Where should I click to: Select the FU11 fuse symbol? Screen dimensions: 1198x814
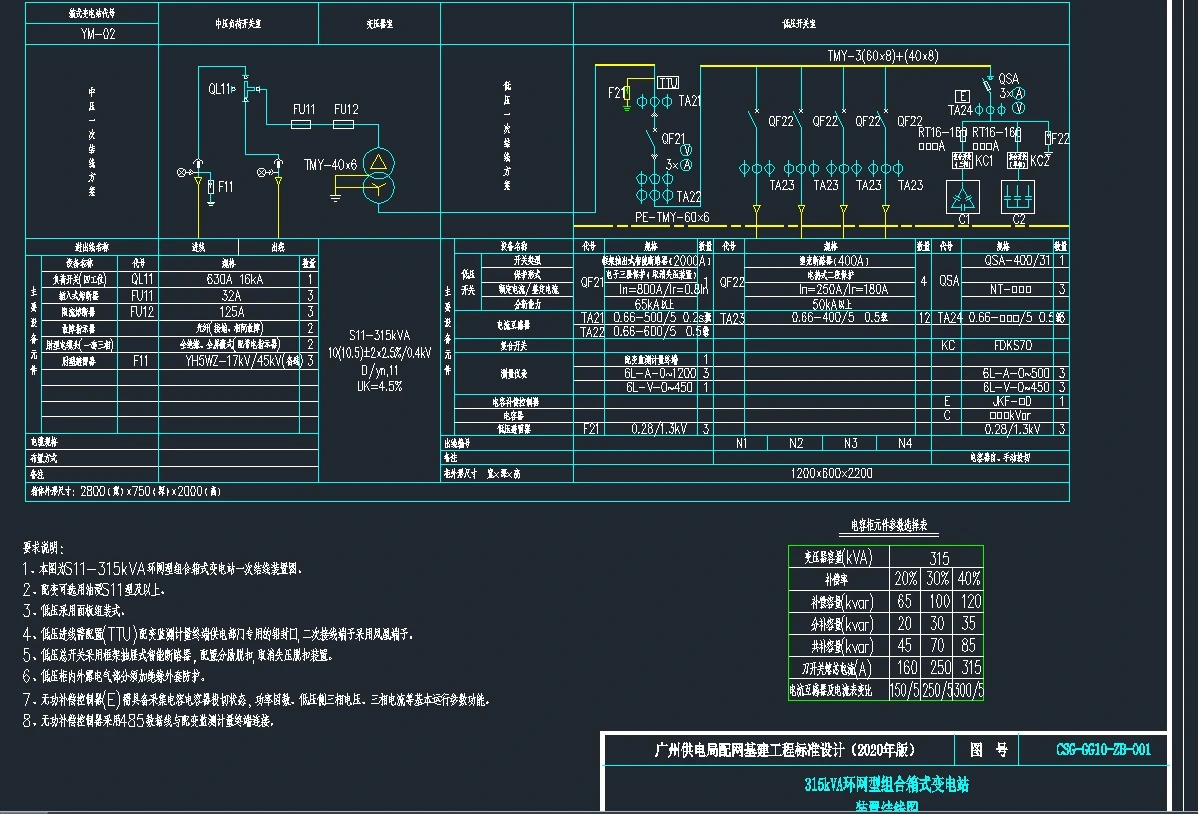point(304,125)
